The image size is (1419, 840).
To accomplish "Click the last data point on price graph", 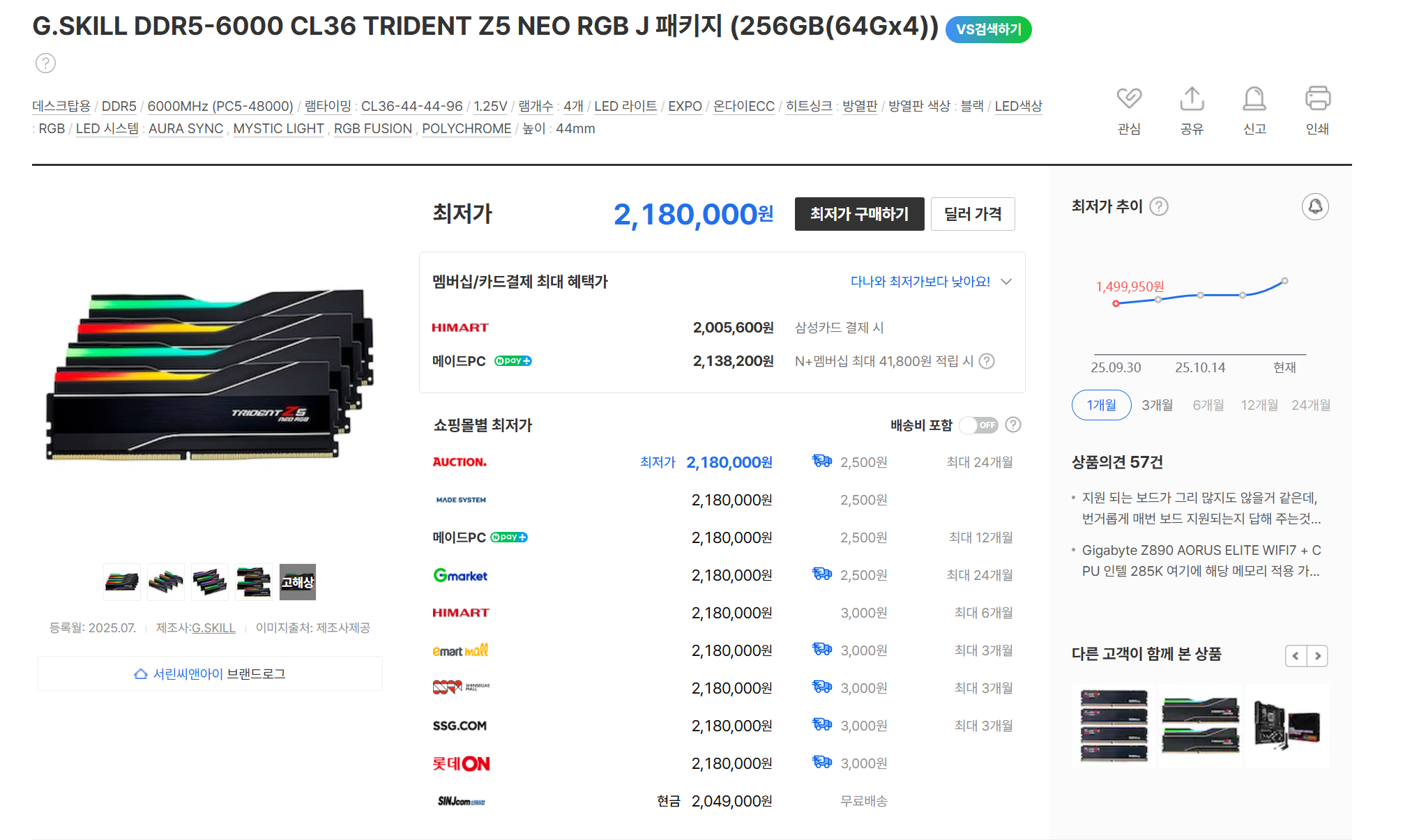I will pyautogui.click(x=1284, y=281).
